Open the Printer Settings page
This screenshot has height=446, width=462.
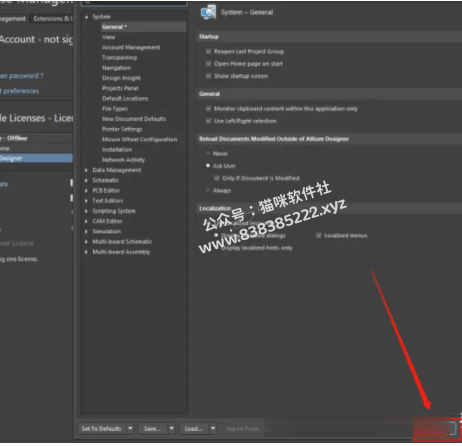tap(122, 129)
